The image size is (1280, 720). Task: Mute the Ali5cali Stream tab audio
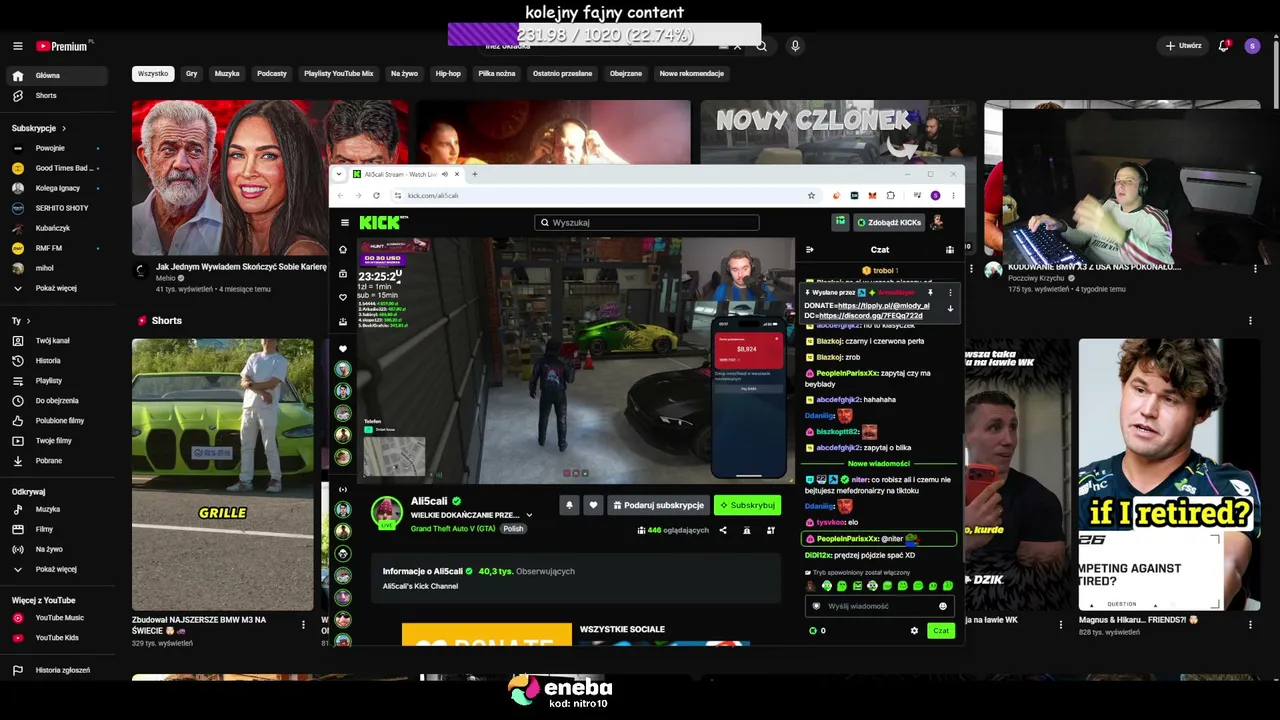445,174
